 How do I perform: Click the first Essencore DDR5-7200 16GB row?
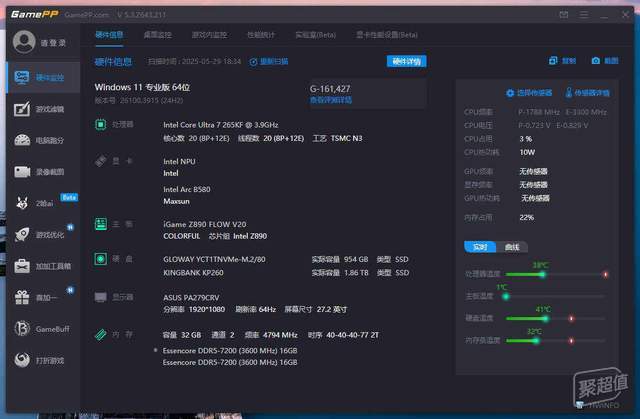point(230,350)
